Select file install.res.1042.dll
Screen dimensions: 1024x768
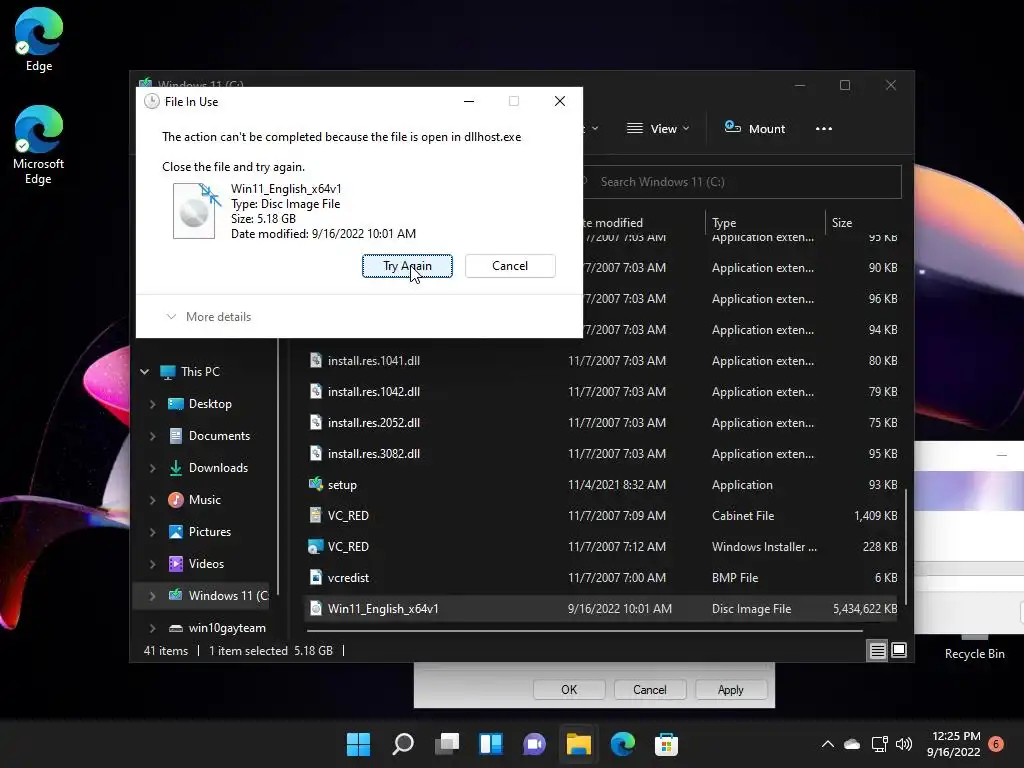pos(374,392)
